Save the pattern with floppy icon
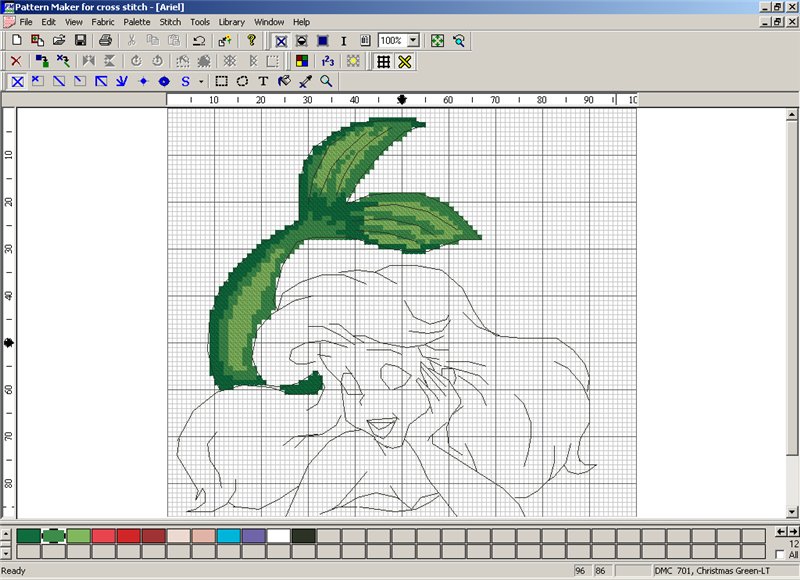 click(x=80, y=40)
